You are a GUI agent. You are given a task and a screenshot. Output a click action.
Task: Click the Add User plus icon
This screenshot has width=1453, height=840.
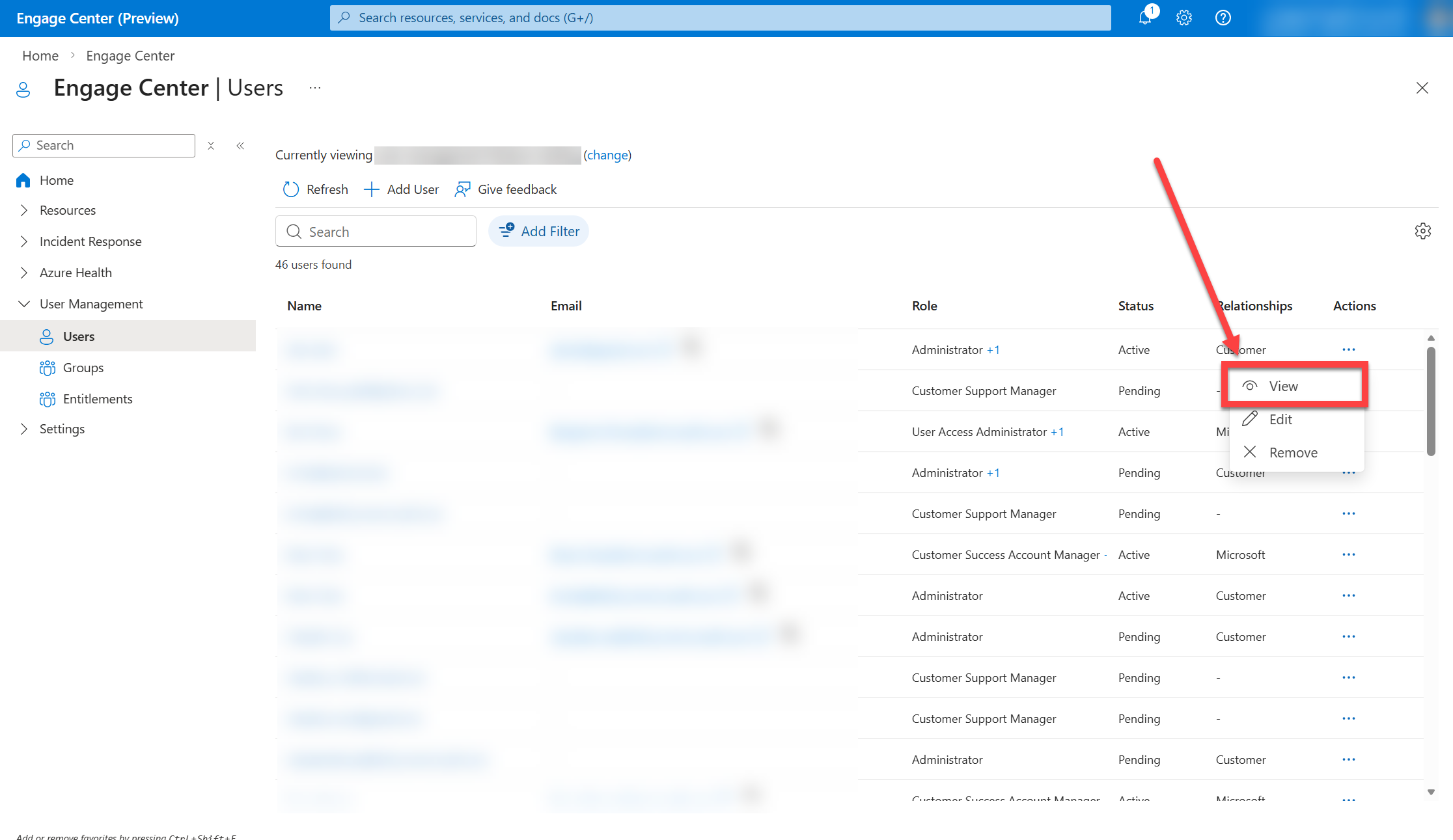(371, 189)
